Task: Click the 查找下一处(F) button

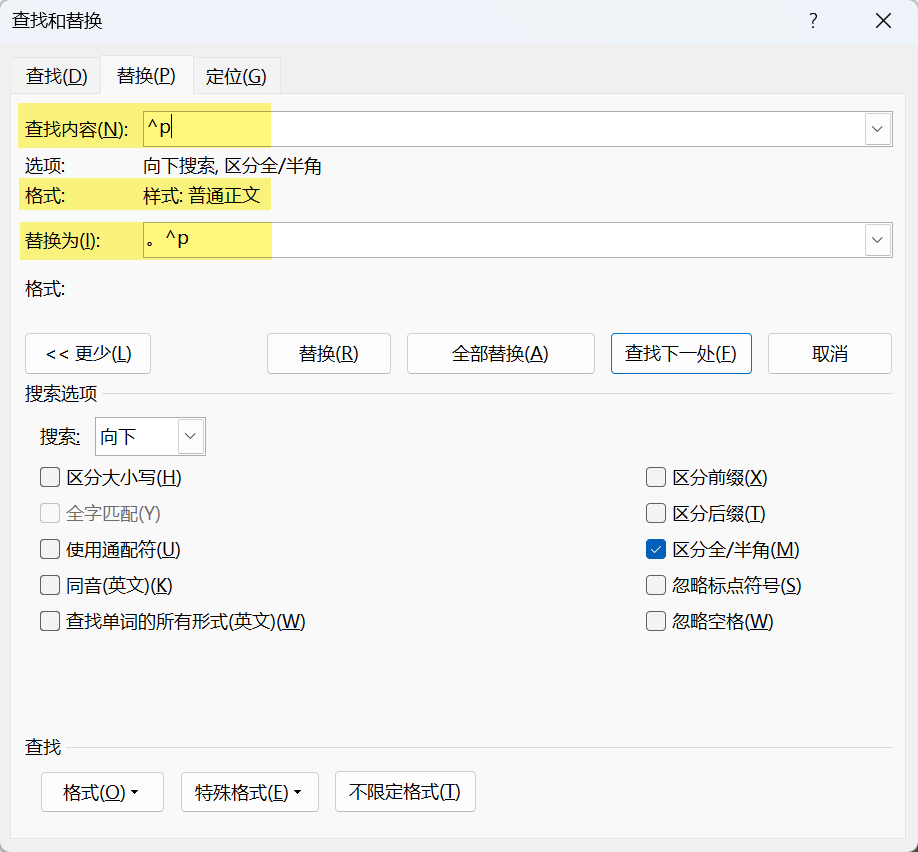Action: point(681,354)
